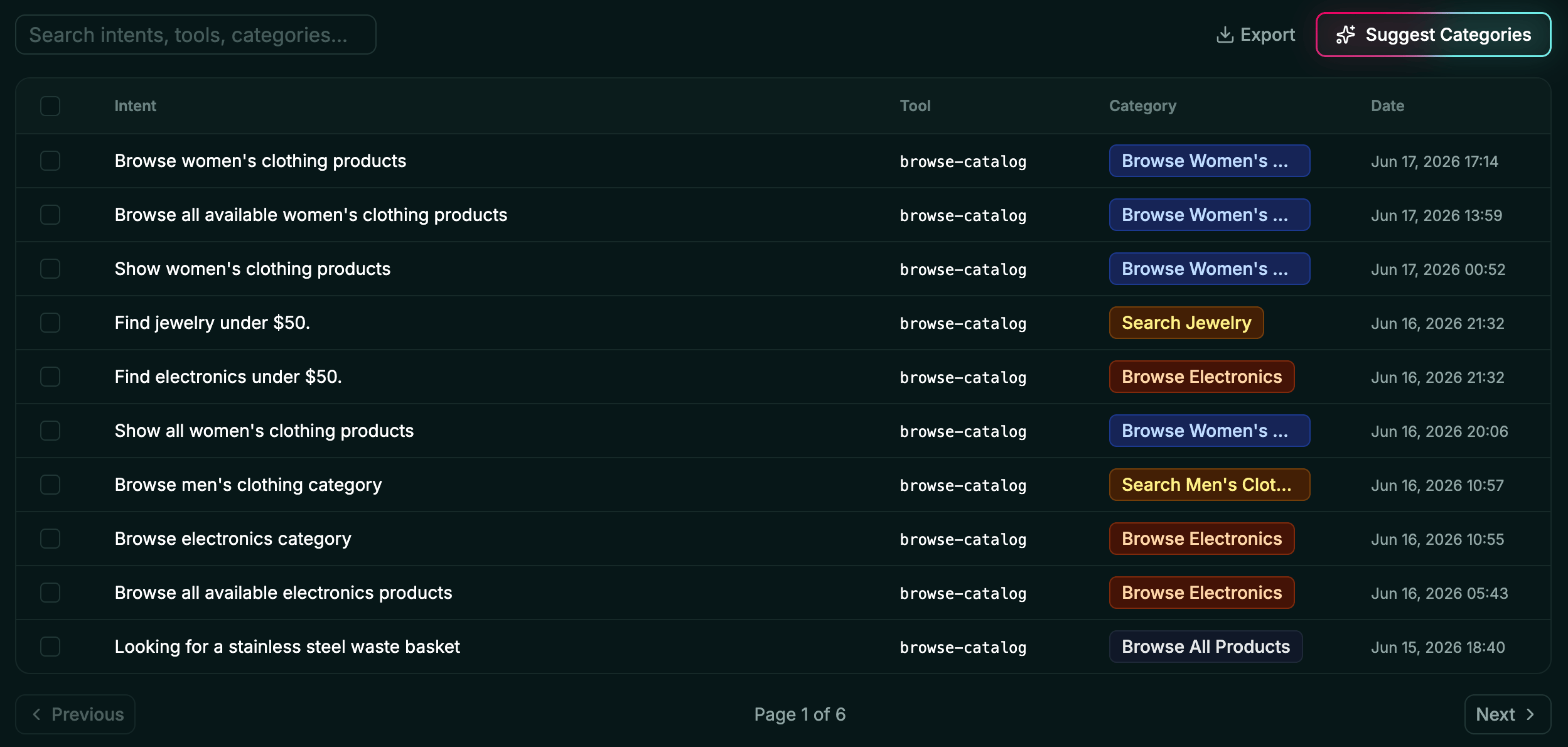Check the row 'Browse all available women's clothing products'

tap(50, 215)
